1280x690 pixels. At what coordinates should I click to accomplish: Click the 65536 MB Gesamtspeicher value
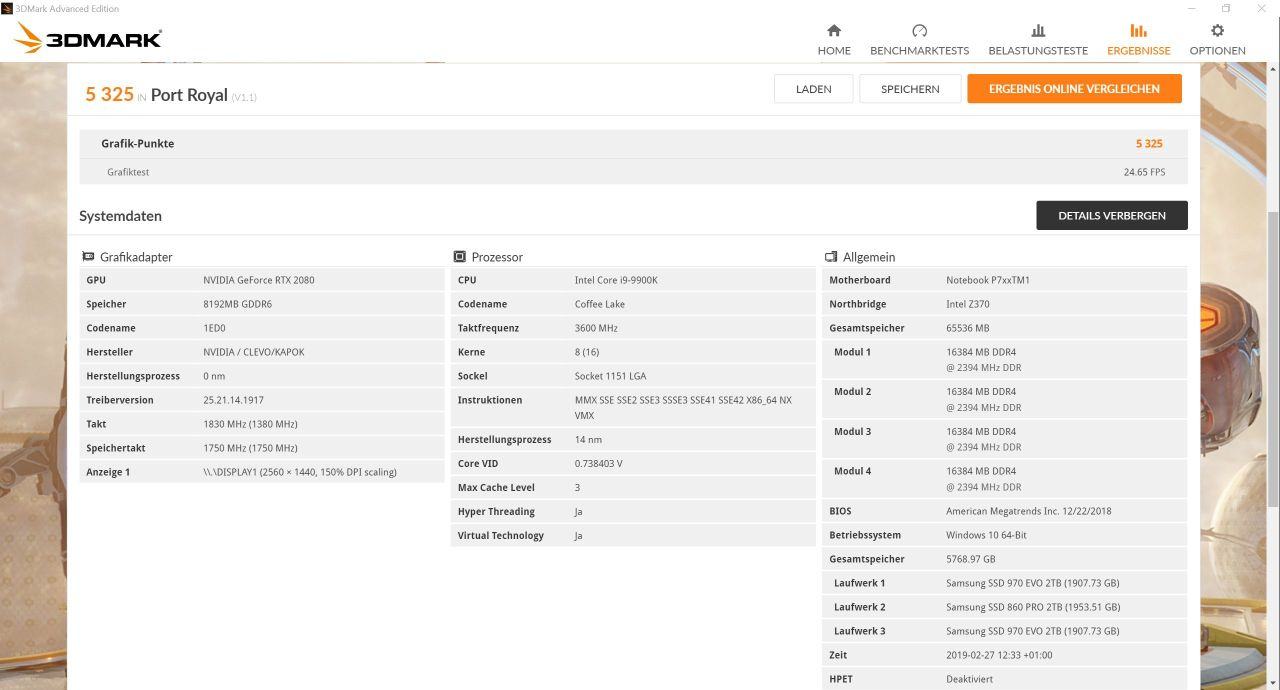click(x=968, y=328)
